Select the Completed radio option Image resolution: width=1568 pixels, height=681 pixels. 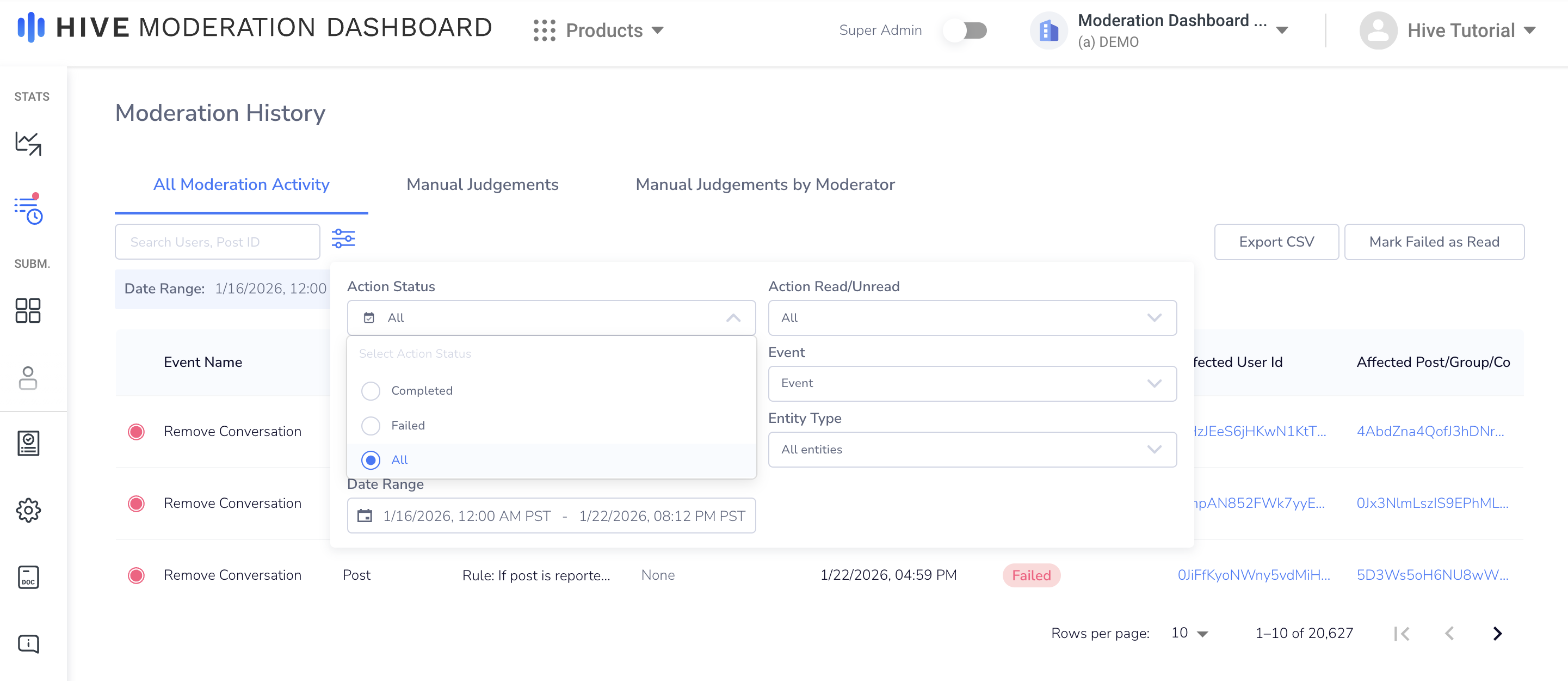[371, 391]
